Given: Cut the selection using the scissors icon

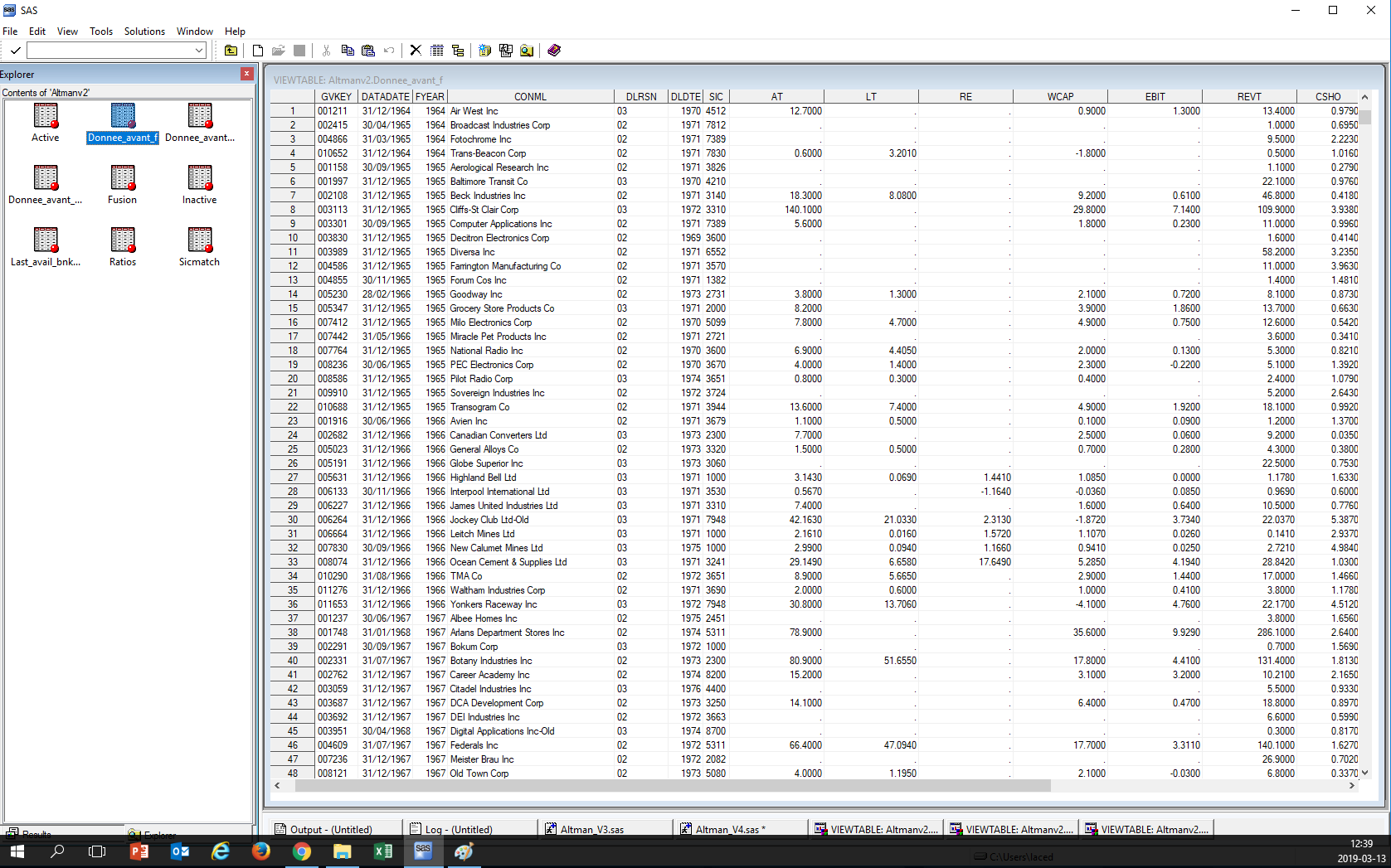Looking at the screenshot, I should (326, 50).
